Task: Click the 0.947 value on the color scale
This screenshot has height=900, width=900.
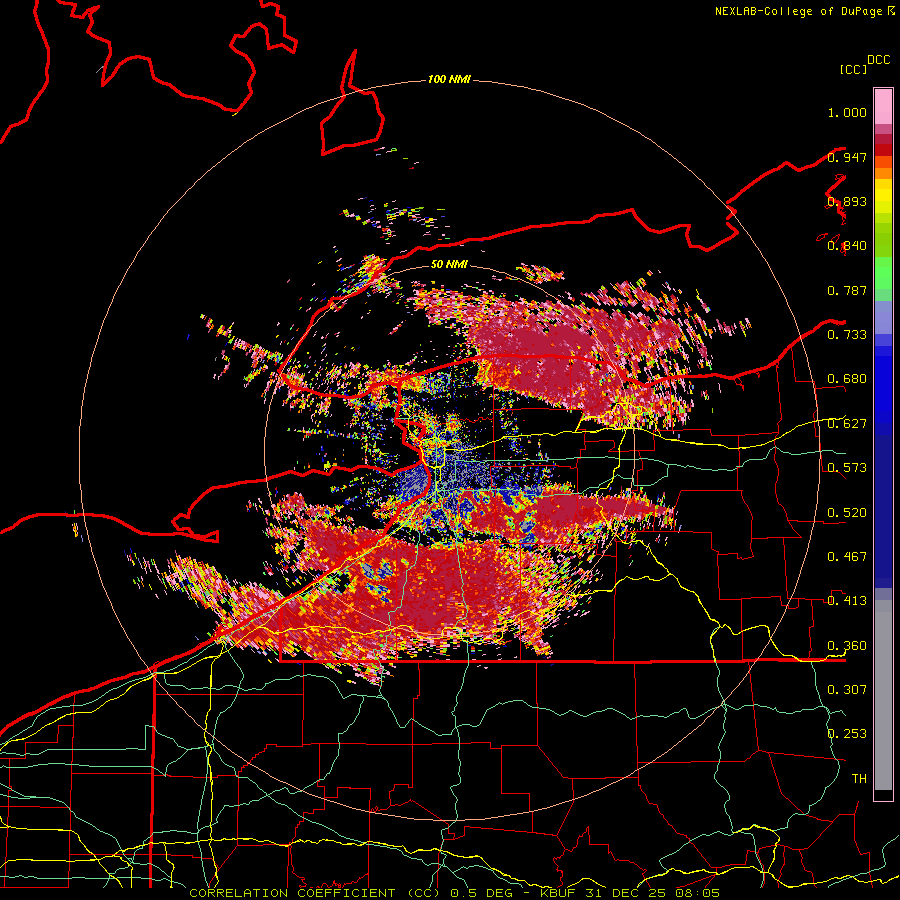Action: [x=847, y=157]
